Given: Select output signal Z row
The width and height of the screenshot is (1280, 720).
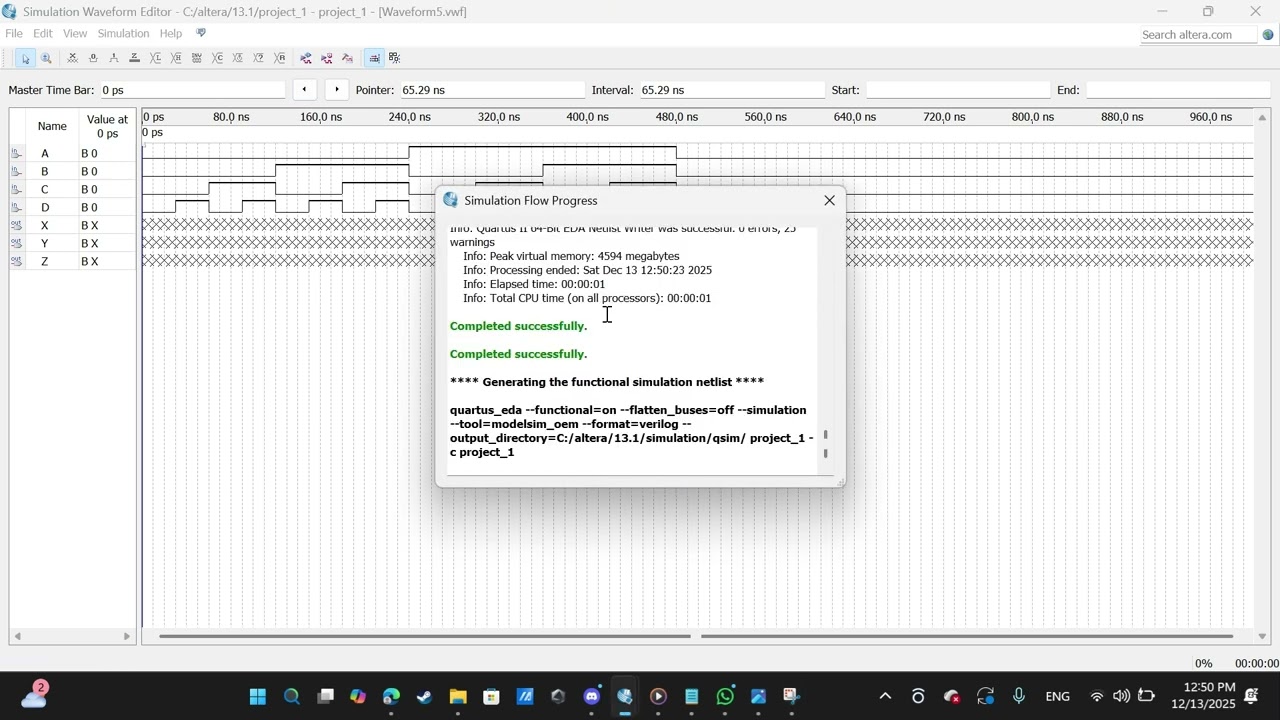Looking at the screenshot, I should (x=72, y=261).
